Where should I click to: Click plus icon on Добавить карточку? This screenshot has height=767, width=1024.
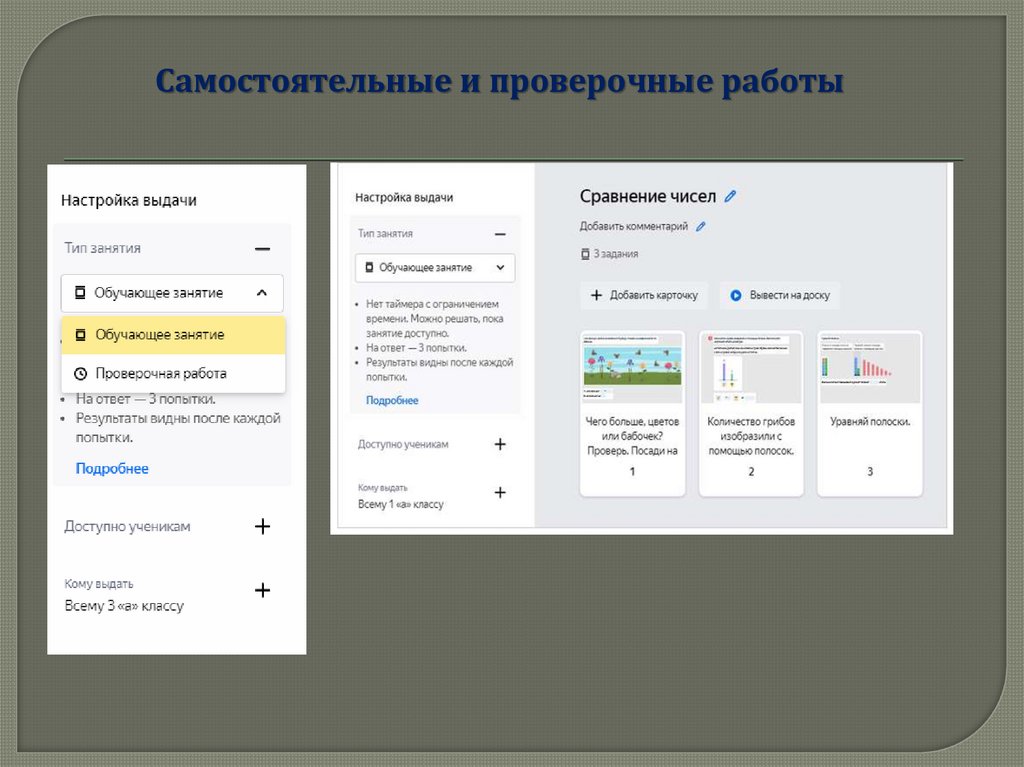point(596,295)
